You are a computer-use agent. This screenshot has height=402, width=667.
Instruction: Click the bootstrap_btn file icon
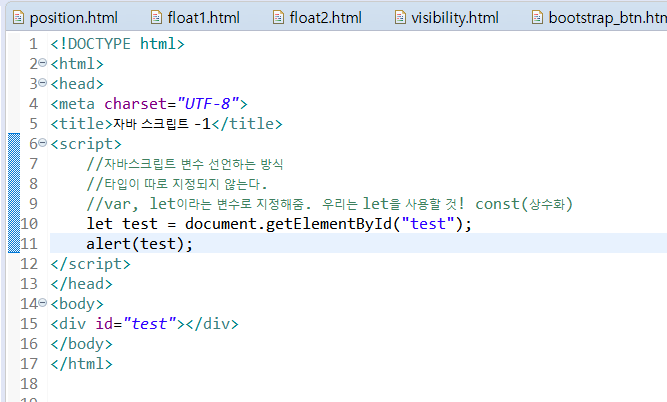click(x=537, y=17)
